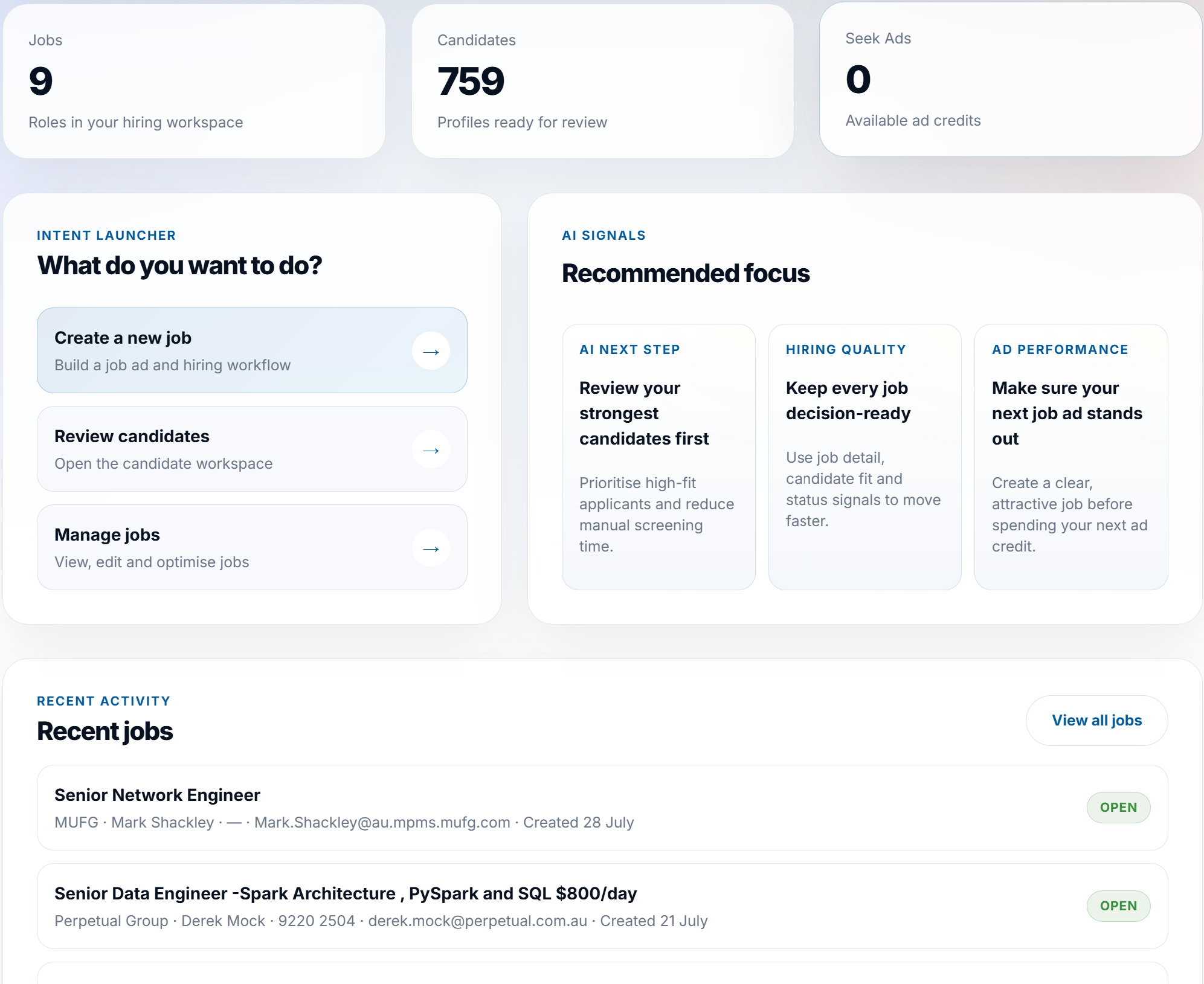Click 'Review your strongest candidates first' title
Image resolution: width=1204 pixels, height=984 pixels.
[644, 413]
